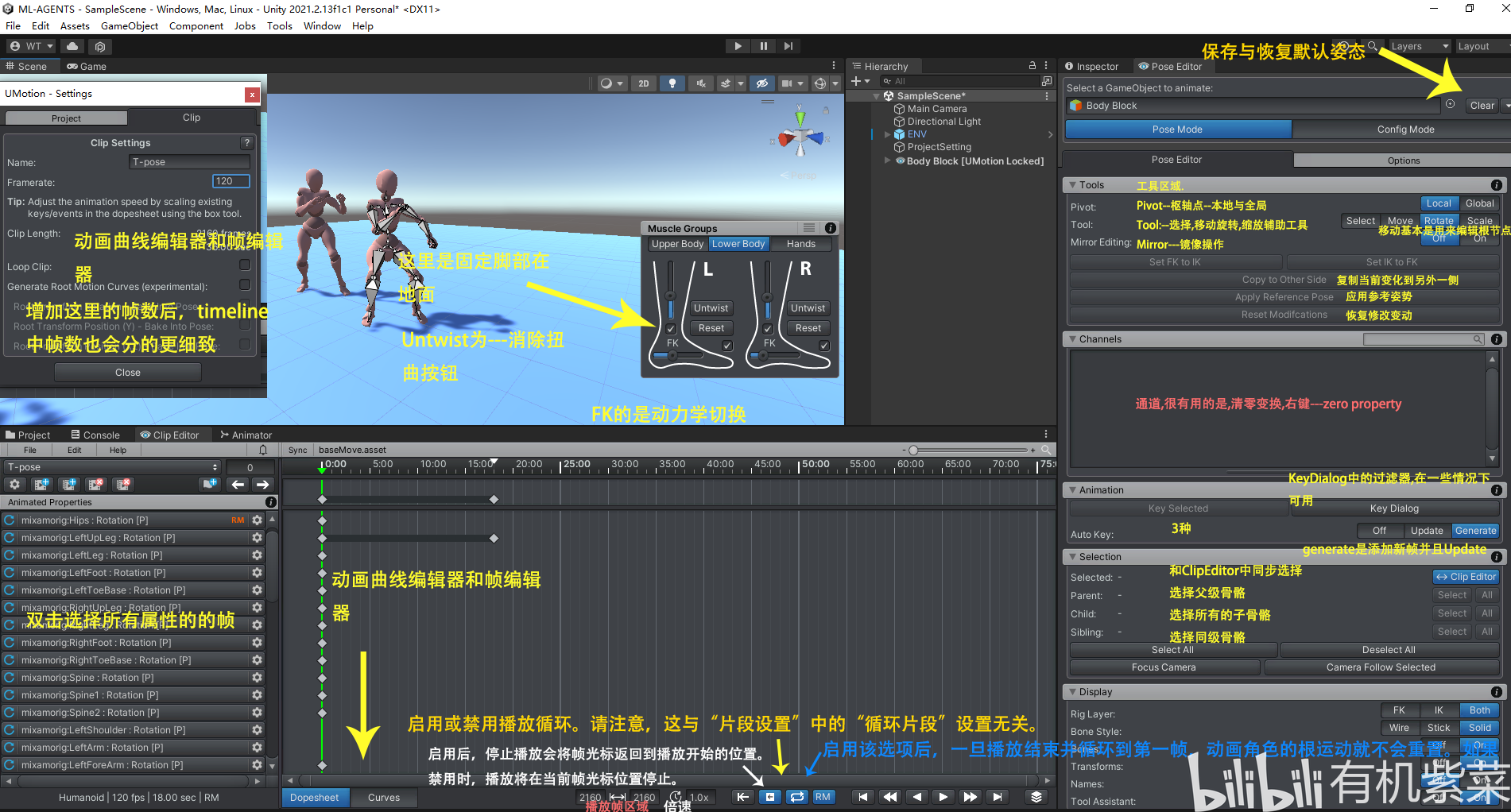Go to next key right arrow
Image resolution: width=1511 pixels, height=812 pixels.
[x=263, y=484]
